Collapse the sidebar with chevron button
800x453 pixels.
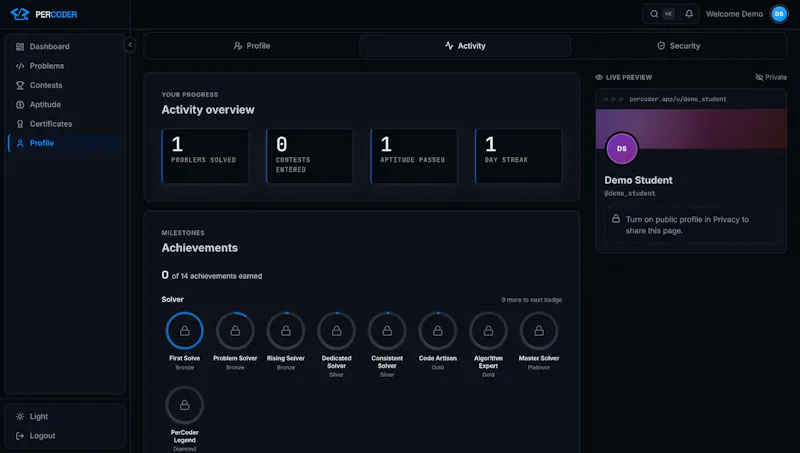[x=130, y=45]
